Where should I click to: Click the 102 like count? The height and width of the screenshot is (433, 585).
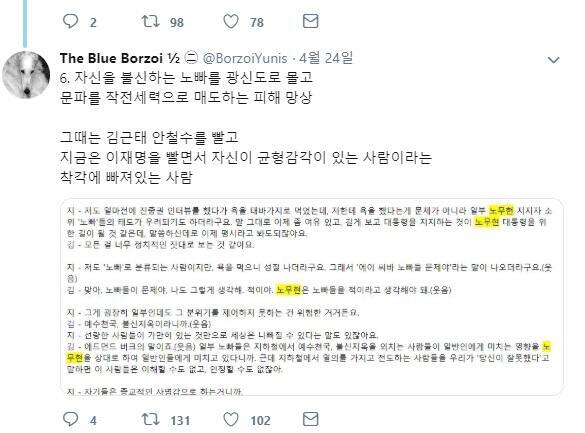(260, 421)
